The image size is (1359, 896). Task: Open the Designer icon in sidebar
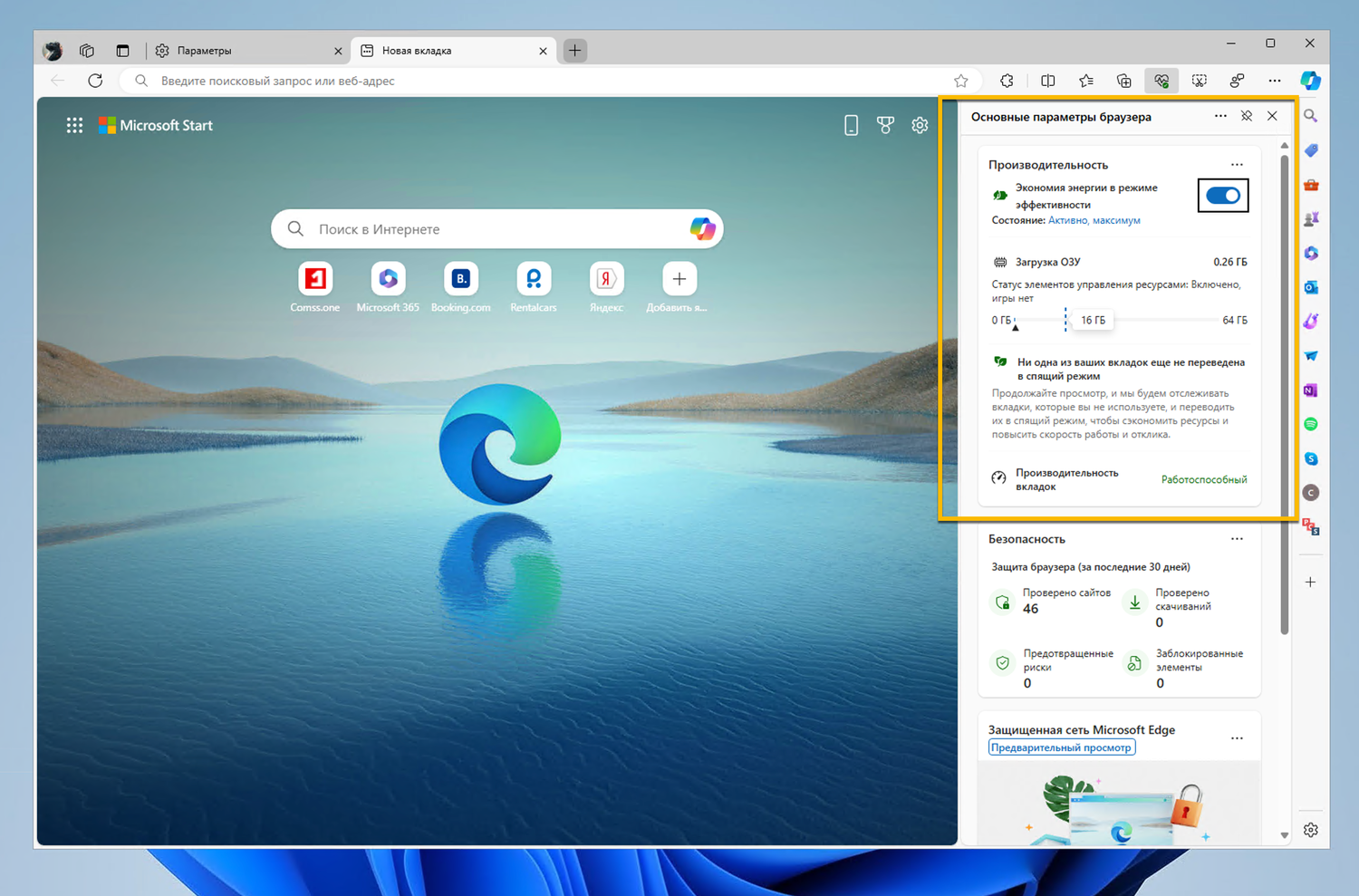point(1311,322)
